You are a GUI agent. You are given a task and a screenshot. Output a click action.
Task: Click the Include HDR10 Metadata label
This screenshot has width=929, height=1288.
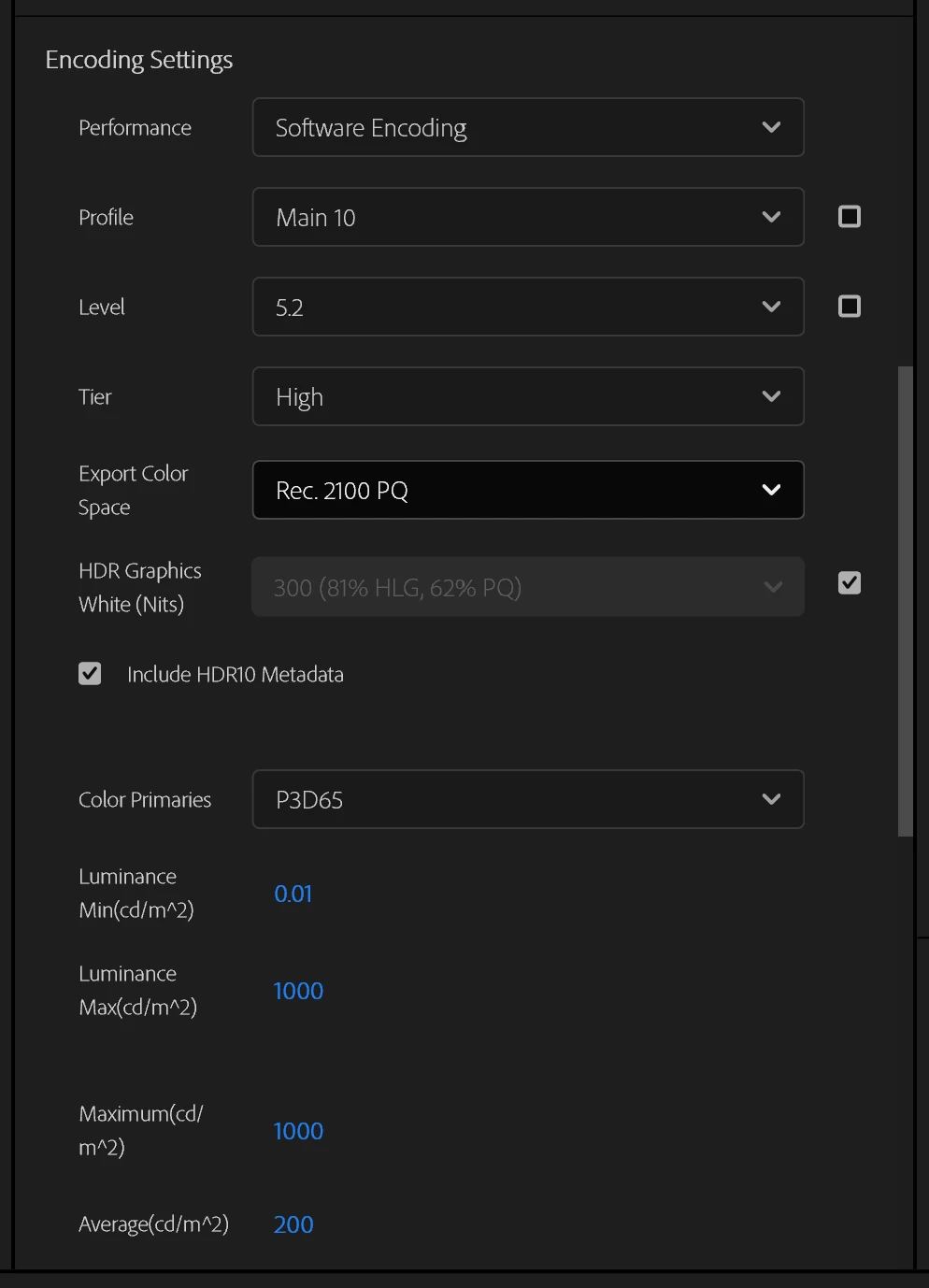pyautogui.click(x=236, y=674)
